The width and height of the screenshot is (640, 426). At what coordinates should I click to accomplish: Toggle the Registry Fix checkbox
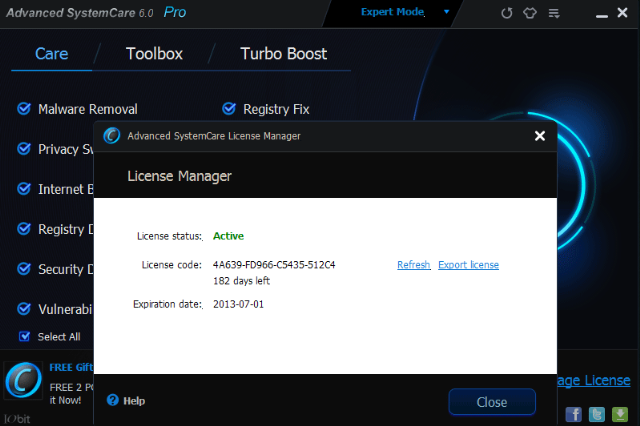click(x=229, y=109)
